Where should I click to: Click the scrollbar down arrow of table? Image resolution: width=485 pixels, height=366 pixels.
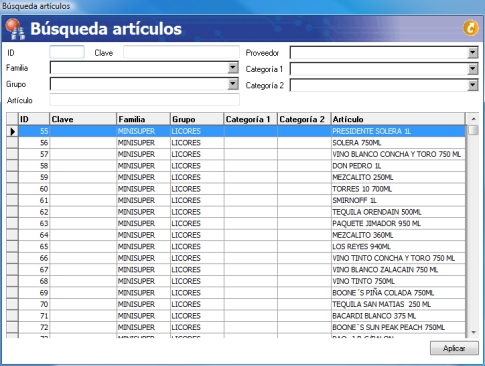(x=473, y=332)
